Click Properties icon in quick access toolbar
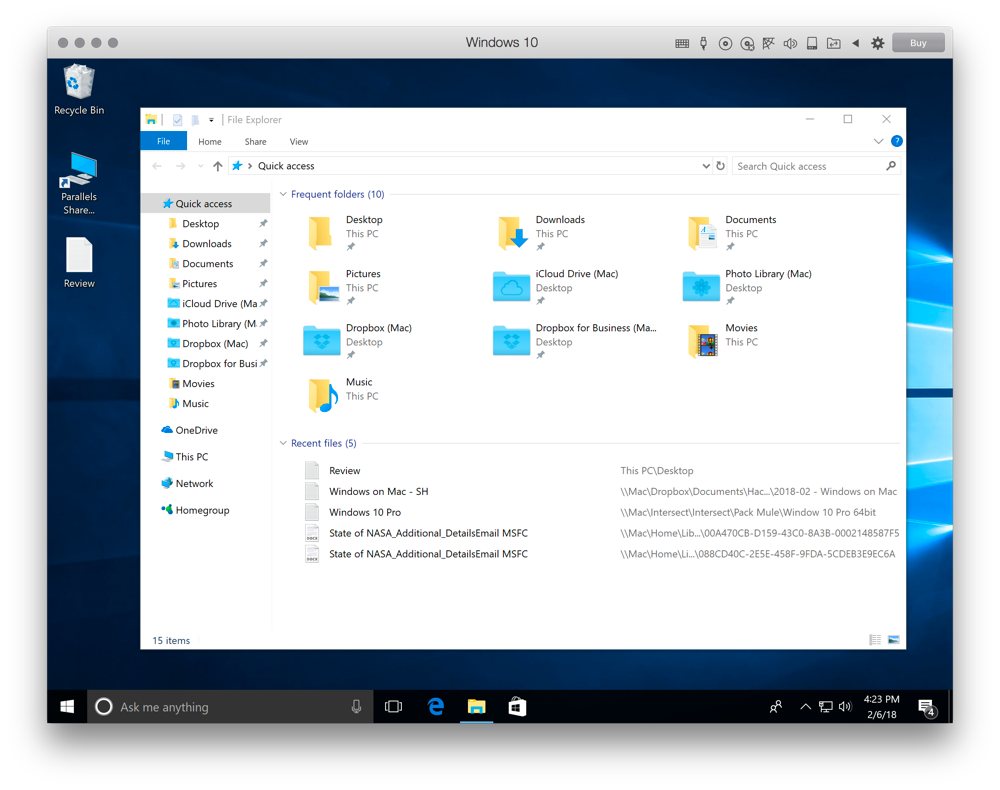The image size is (1000, 790). [177, 120]
